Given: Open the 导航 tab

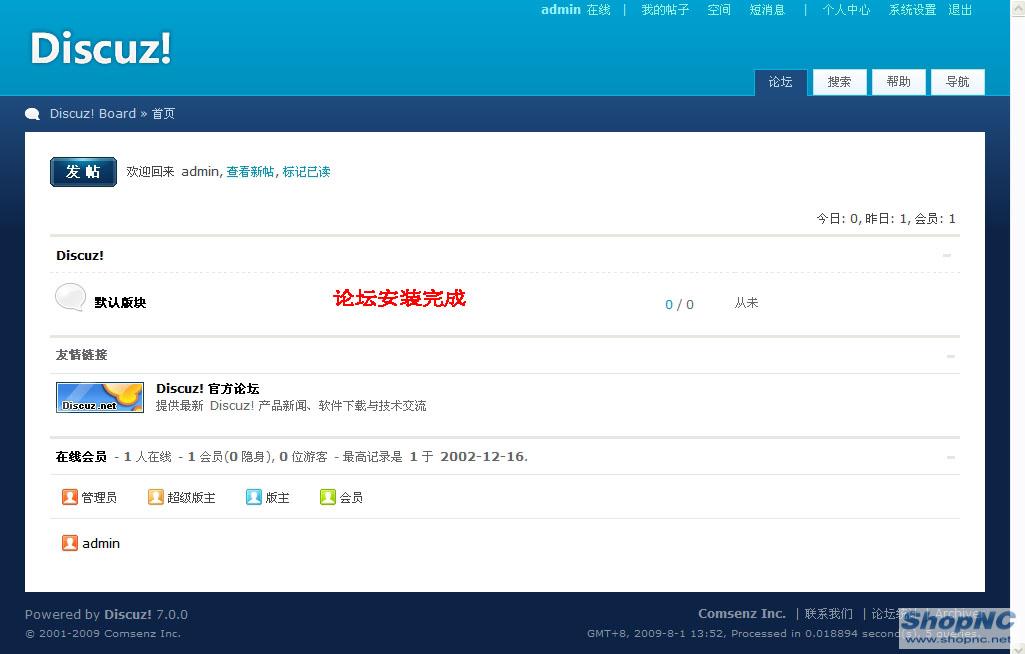Looking at the screenshot, I should click(x=958, y=82).
